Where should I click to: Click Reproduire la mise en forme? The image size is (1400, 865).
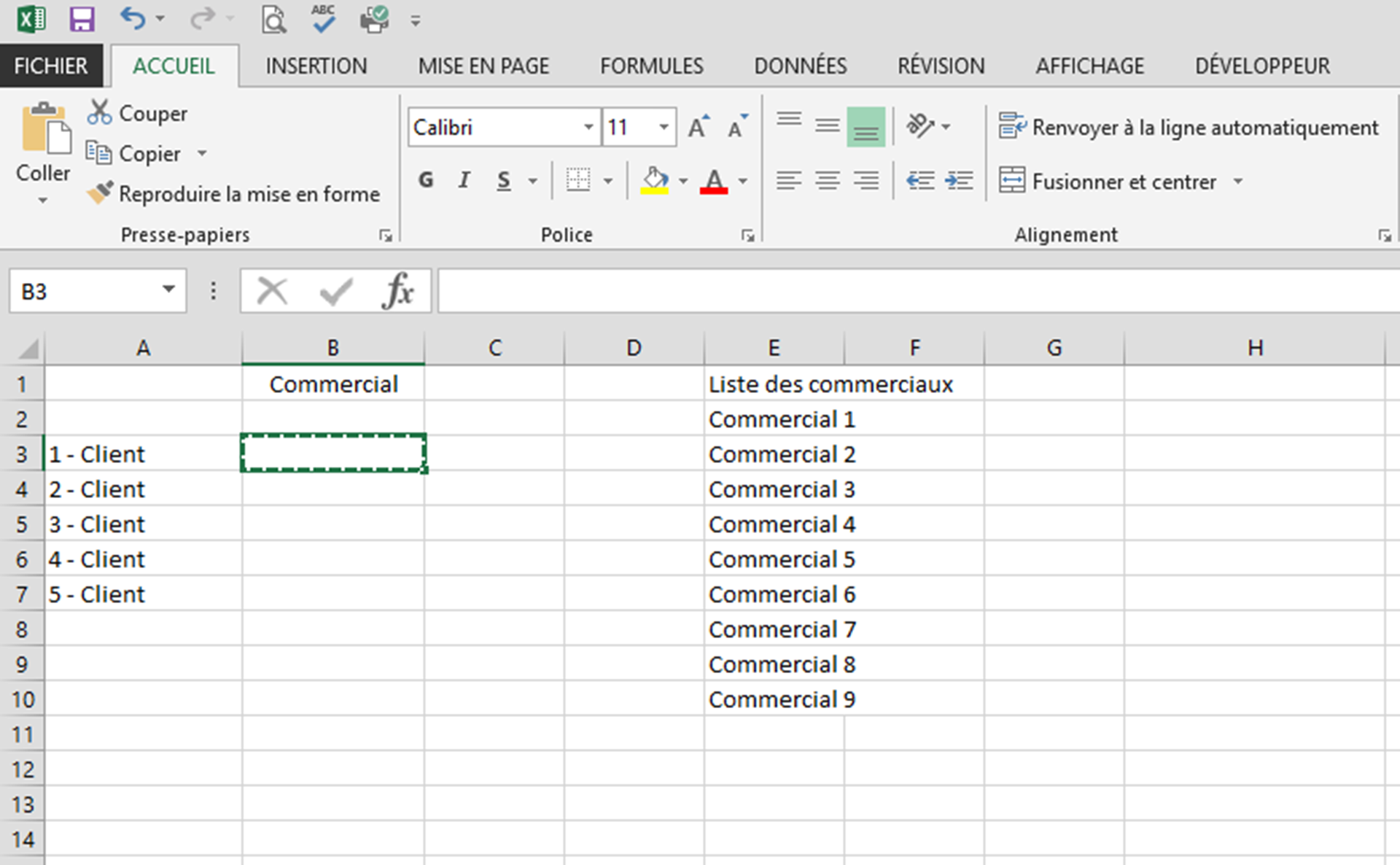(x=233, y=193)
